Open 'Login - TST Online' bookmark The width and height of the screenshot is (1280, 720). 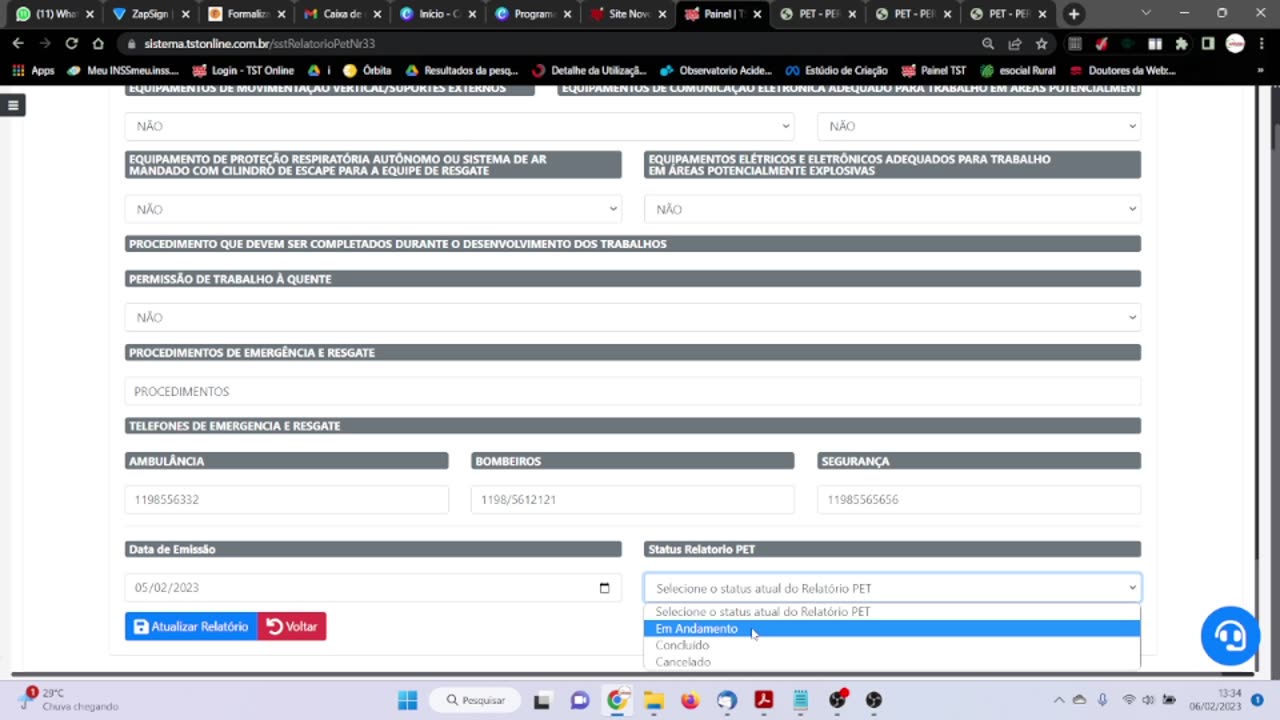[x=243, y=71]
